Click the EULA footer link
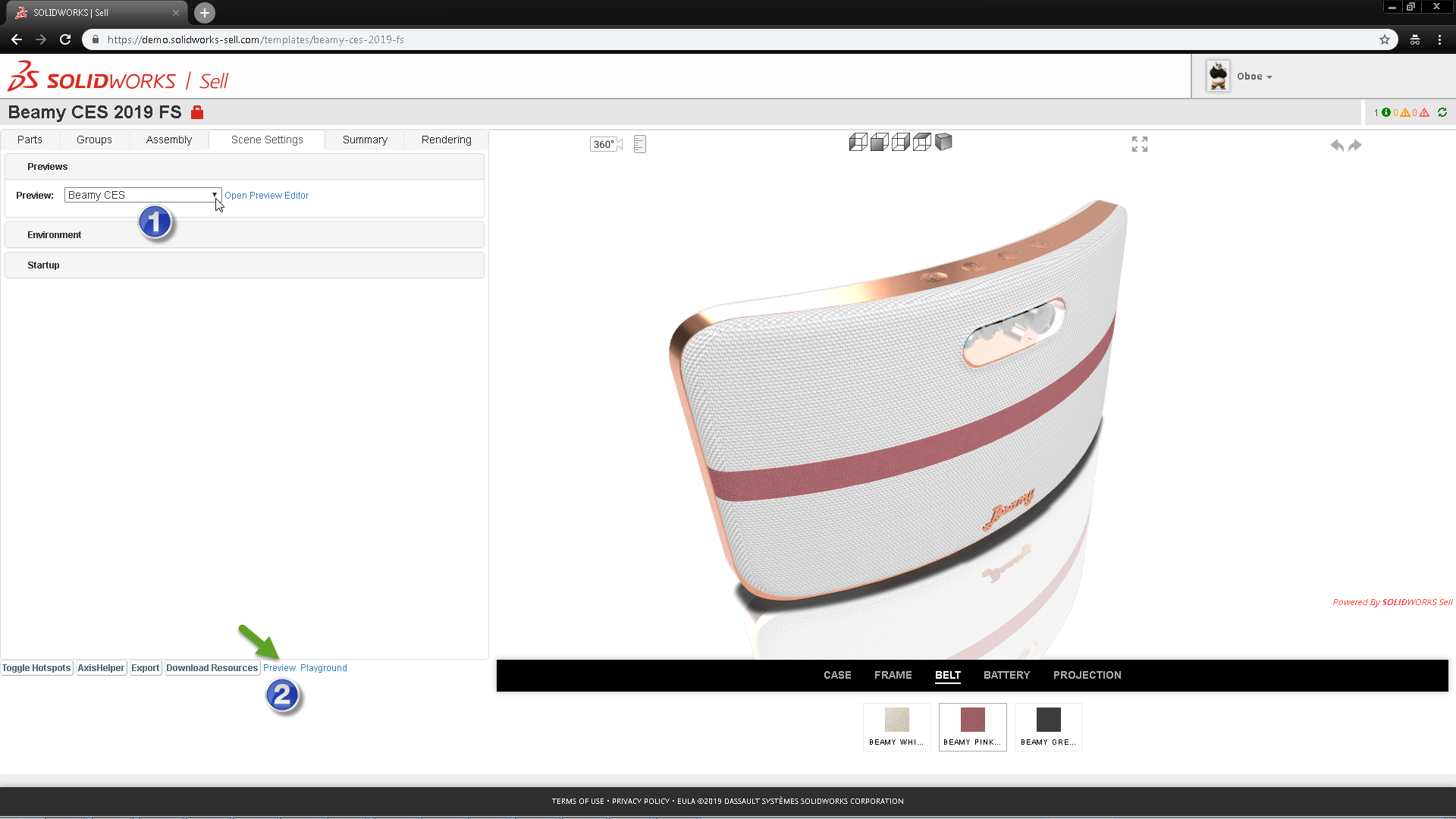The width and height of the screenshot is (1456, 819). pos(686,802)
